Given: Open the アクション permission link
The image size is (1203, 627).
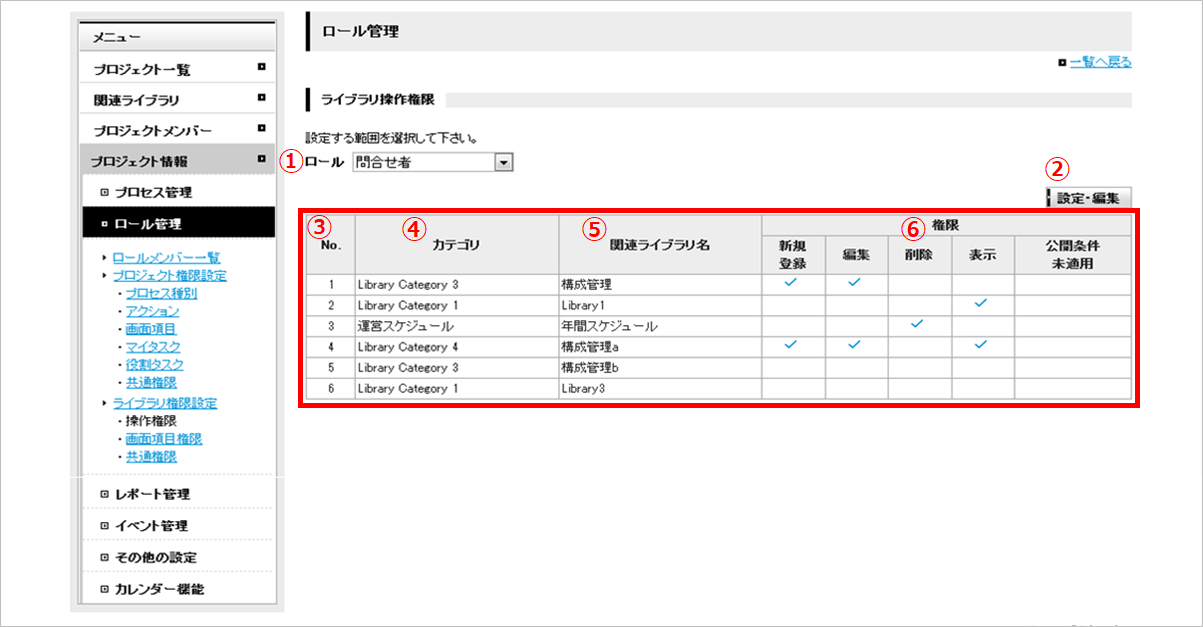Looking at the screenshot, I should click(x=153, y=311).
